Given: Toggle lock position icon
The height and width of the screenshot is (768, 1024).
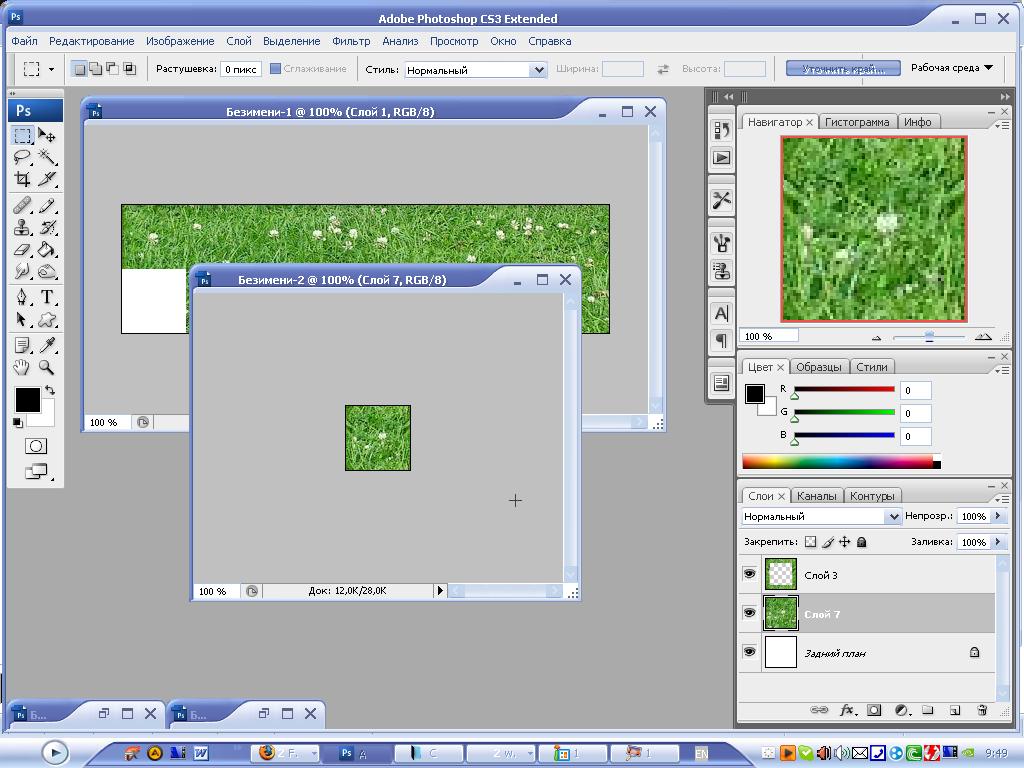Looking at the screenshot, I should tap(844, 541).
